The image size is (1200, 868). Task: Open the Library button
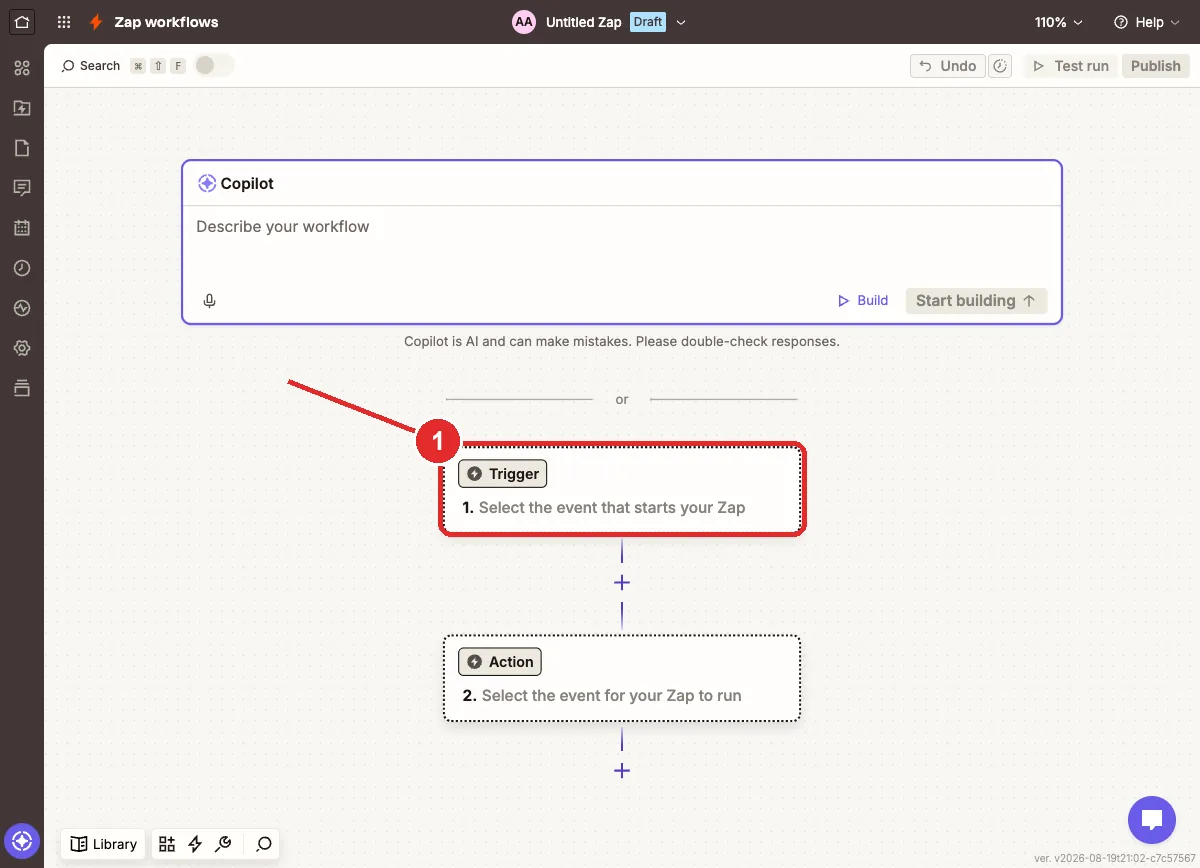click(x=103, y=844)
